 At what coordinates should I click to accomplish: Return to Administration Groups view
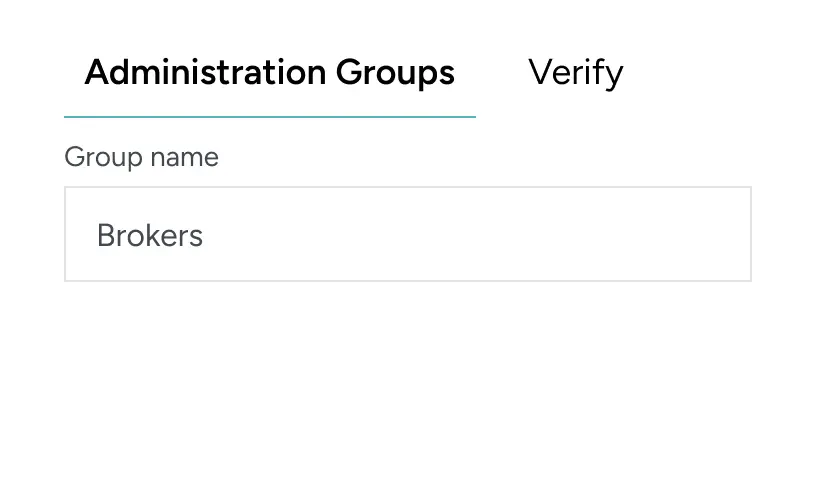tap(269, 73)
